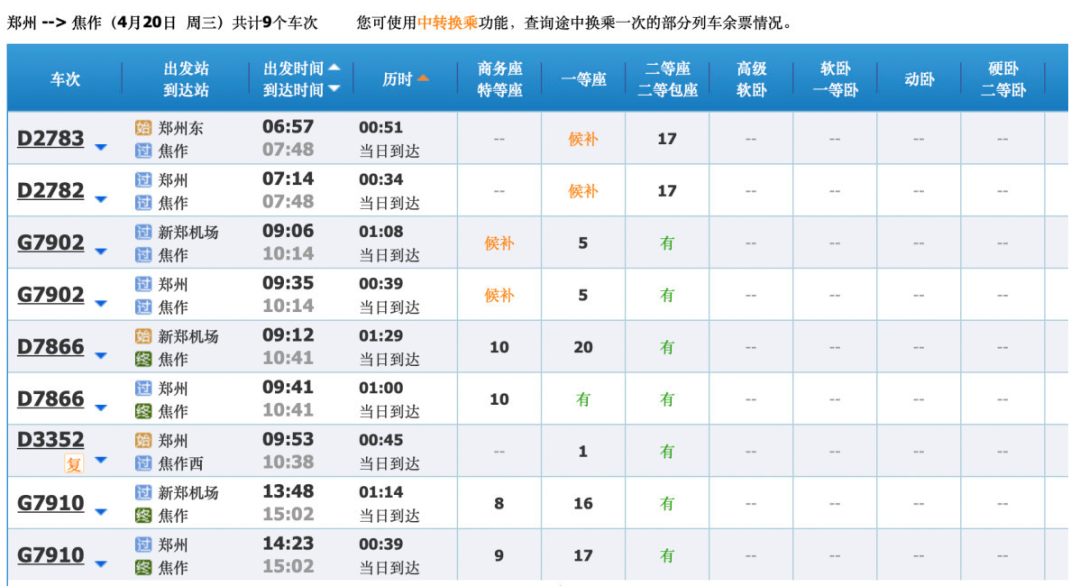Expand details for D7866 via its arrow

(100, 356)
